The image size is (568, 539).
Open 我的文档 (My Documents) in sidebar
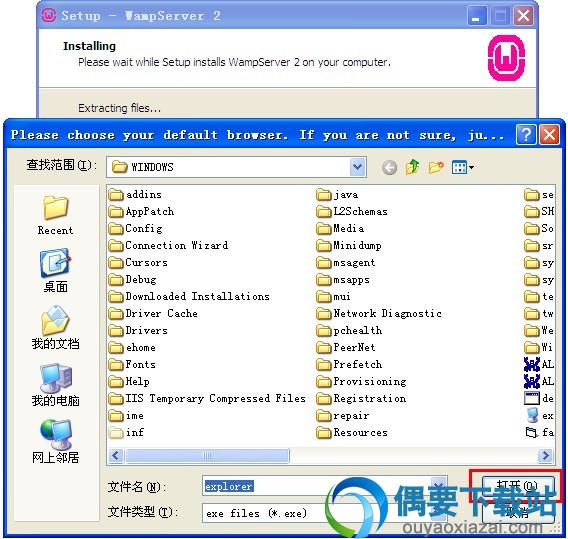pos(55,328)
